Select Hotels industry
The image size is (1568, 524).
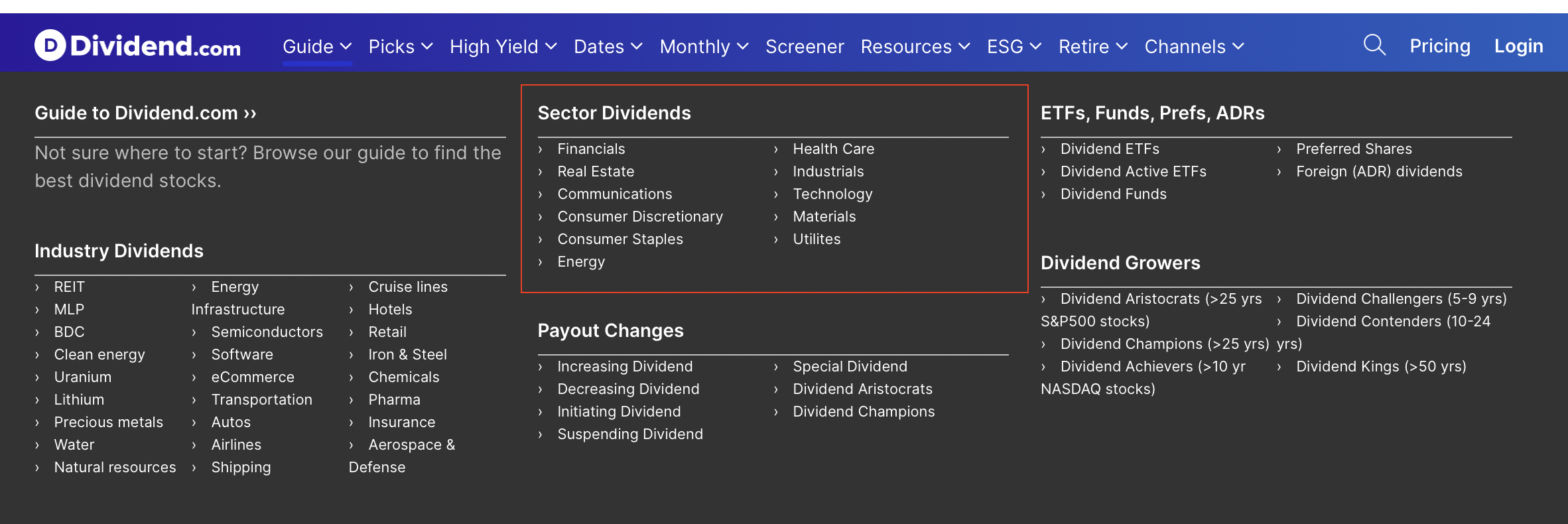coord(390,309)
